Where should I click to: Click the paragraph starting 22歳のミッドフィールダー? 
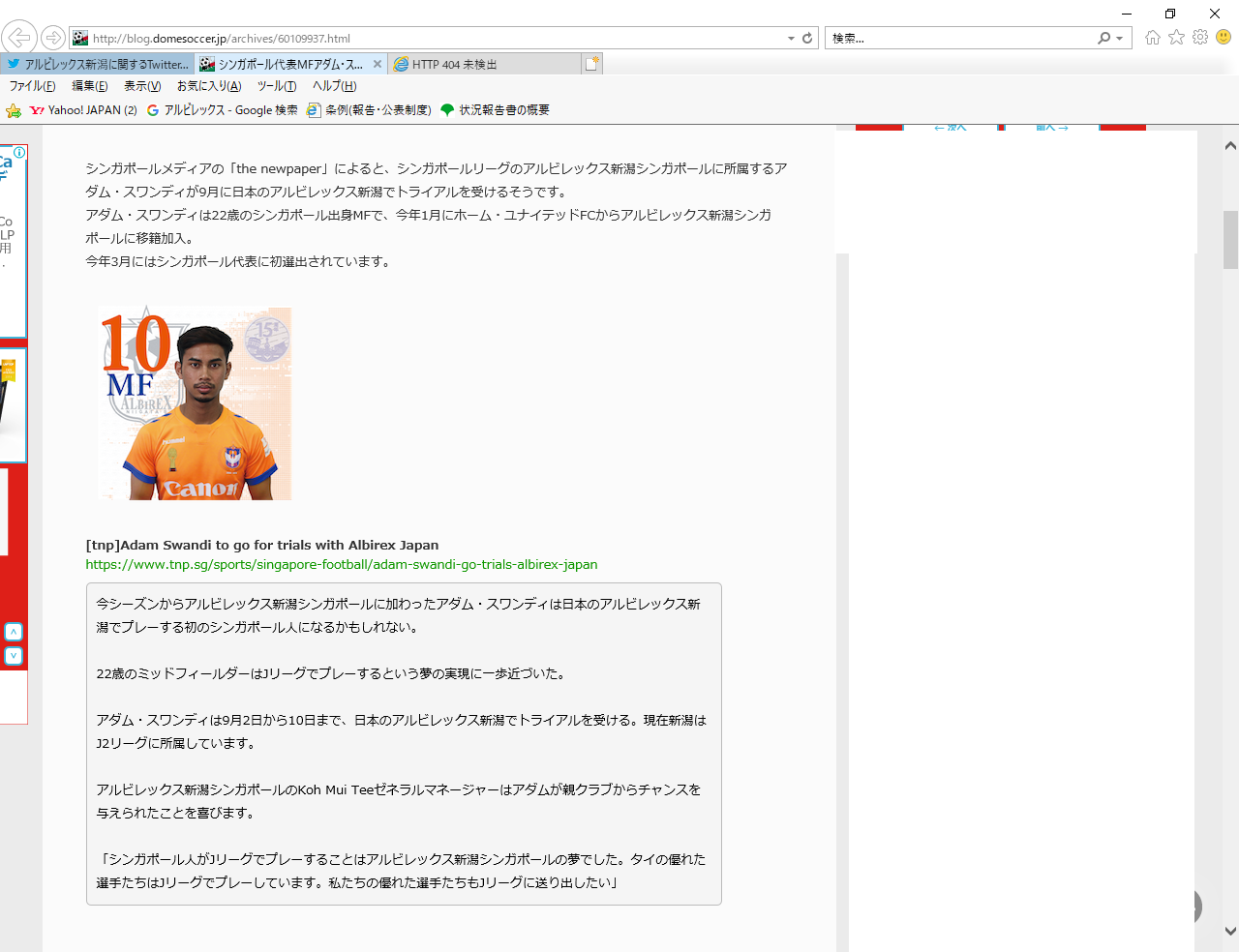point(330,673)
